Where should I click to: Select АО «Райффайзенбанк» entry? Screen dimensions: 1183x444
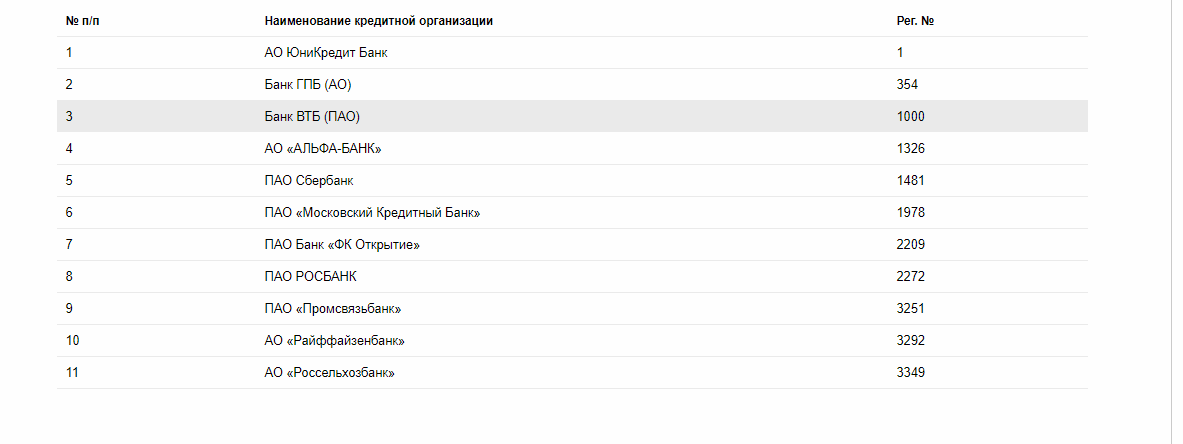click(334, 341)
